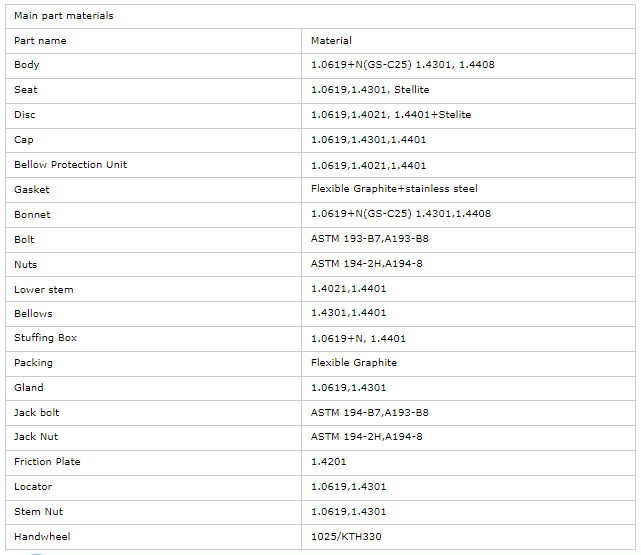The image size is (641, 555).
Task: Click the Gasket material 'Flexible Graphite+stainless steel'
Action: [x=394, y=189]
